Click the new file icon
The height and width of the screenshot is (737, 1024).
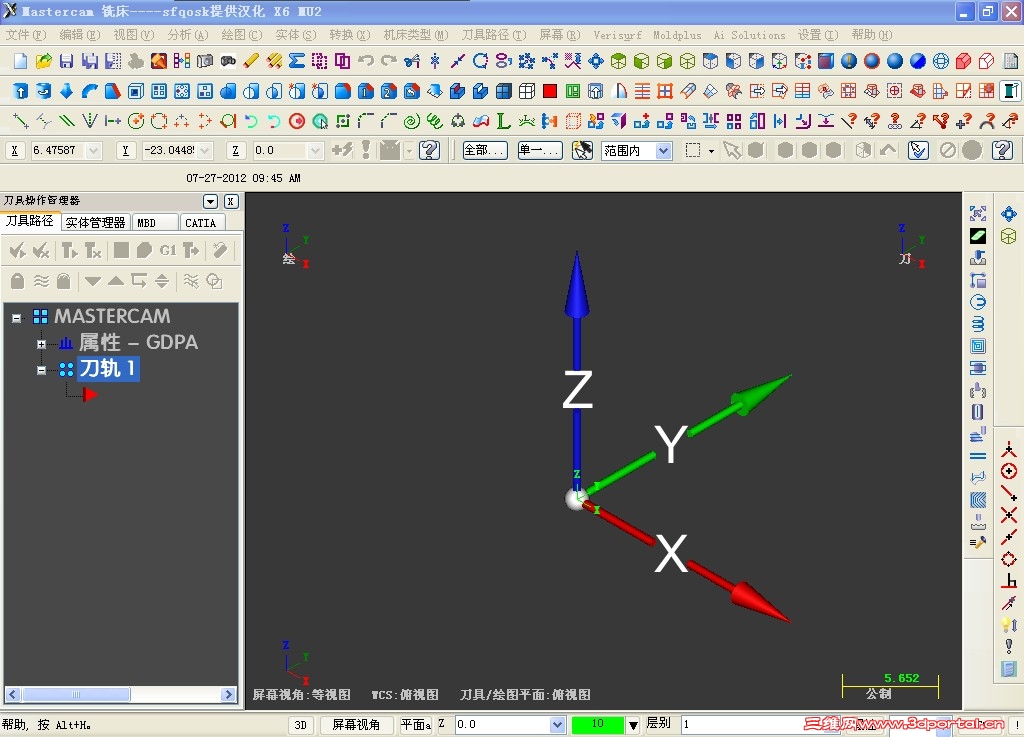pos(20,61)
